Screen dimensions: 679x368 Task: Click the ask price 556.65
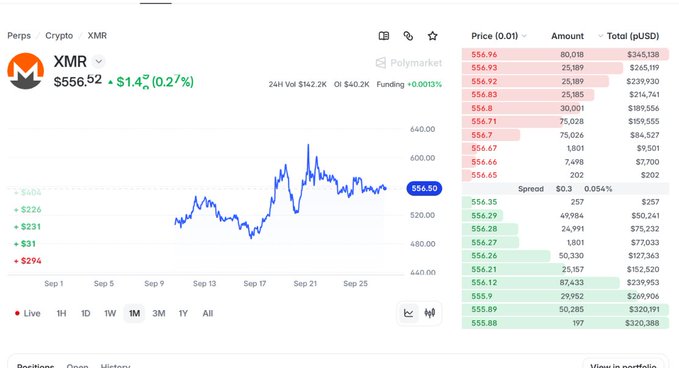coord(484,175)
